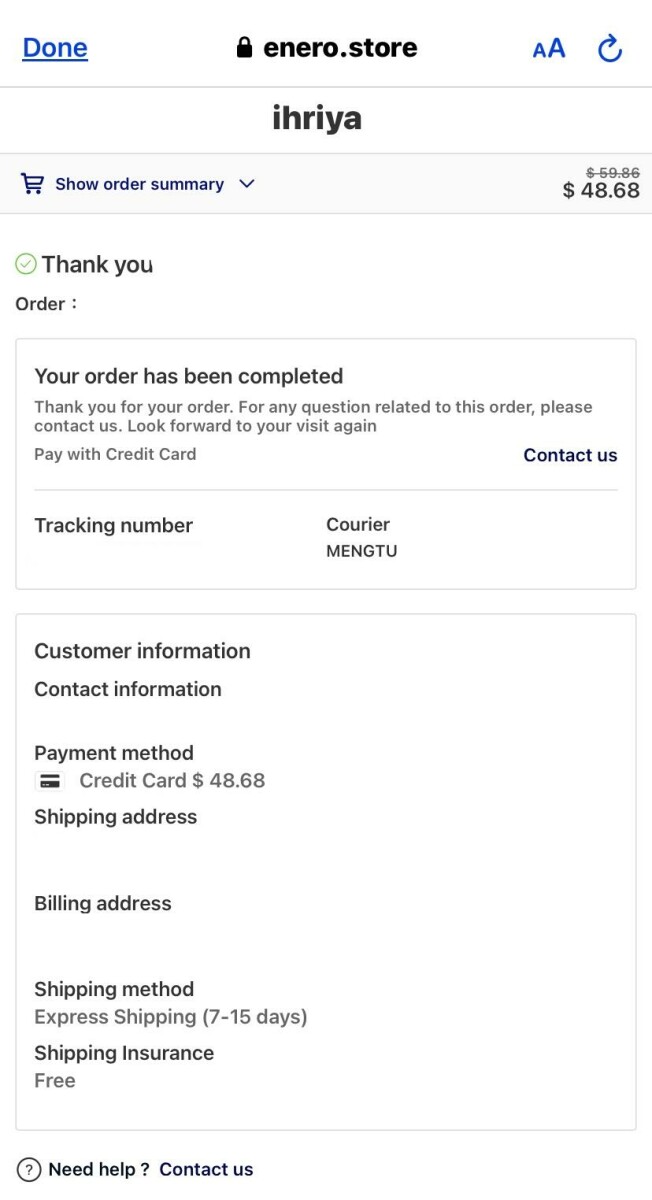Open Contact us beside Pay with Credit Card

coord(570,455)
